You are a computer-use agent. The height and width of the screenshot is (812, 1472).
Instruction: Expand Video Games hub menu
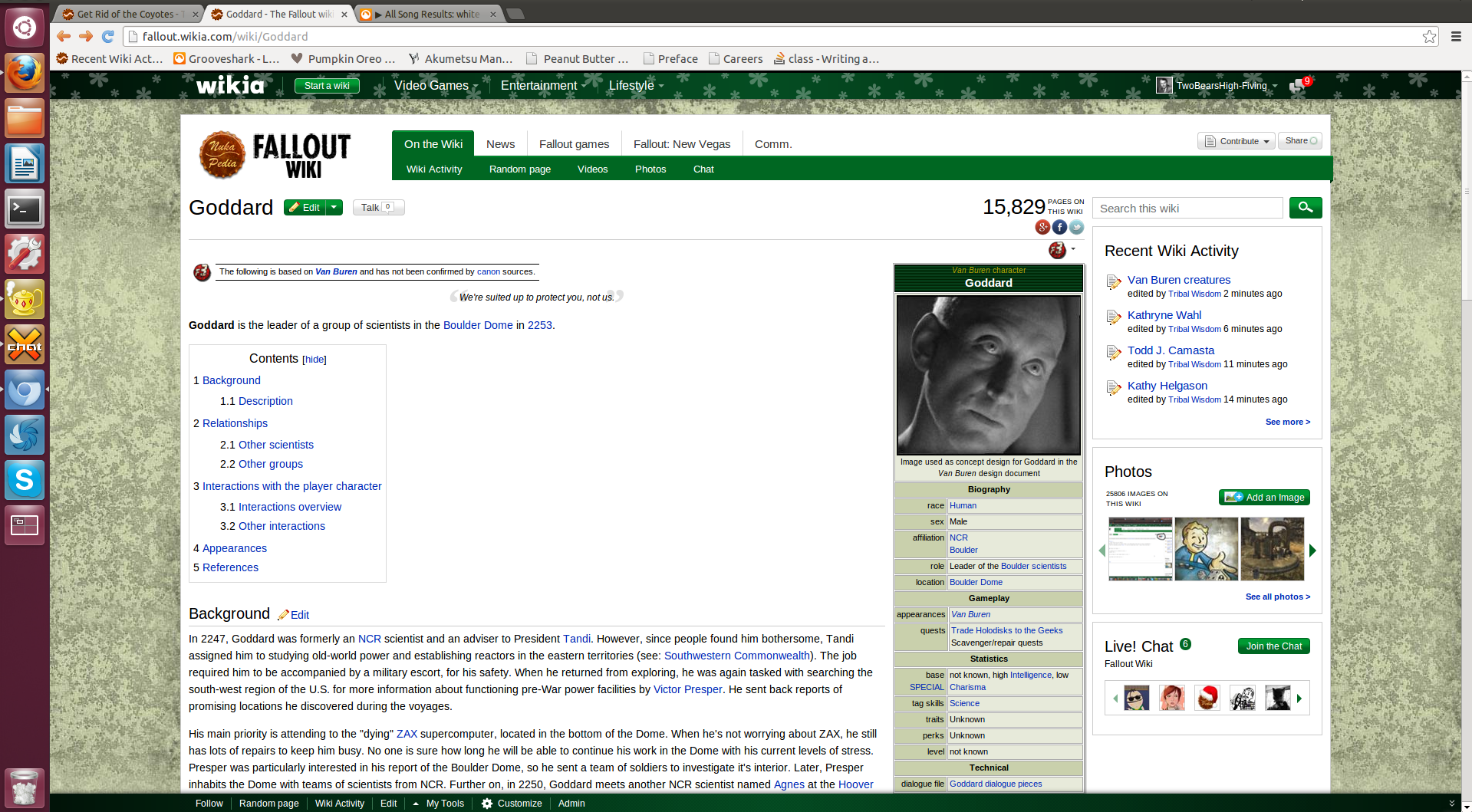pyautogui.click(x=436, y=85)
